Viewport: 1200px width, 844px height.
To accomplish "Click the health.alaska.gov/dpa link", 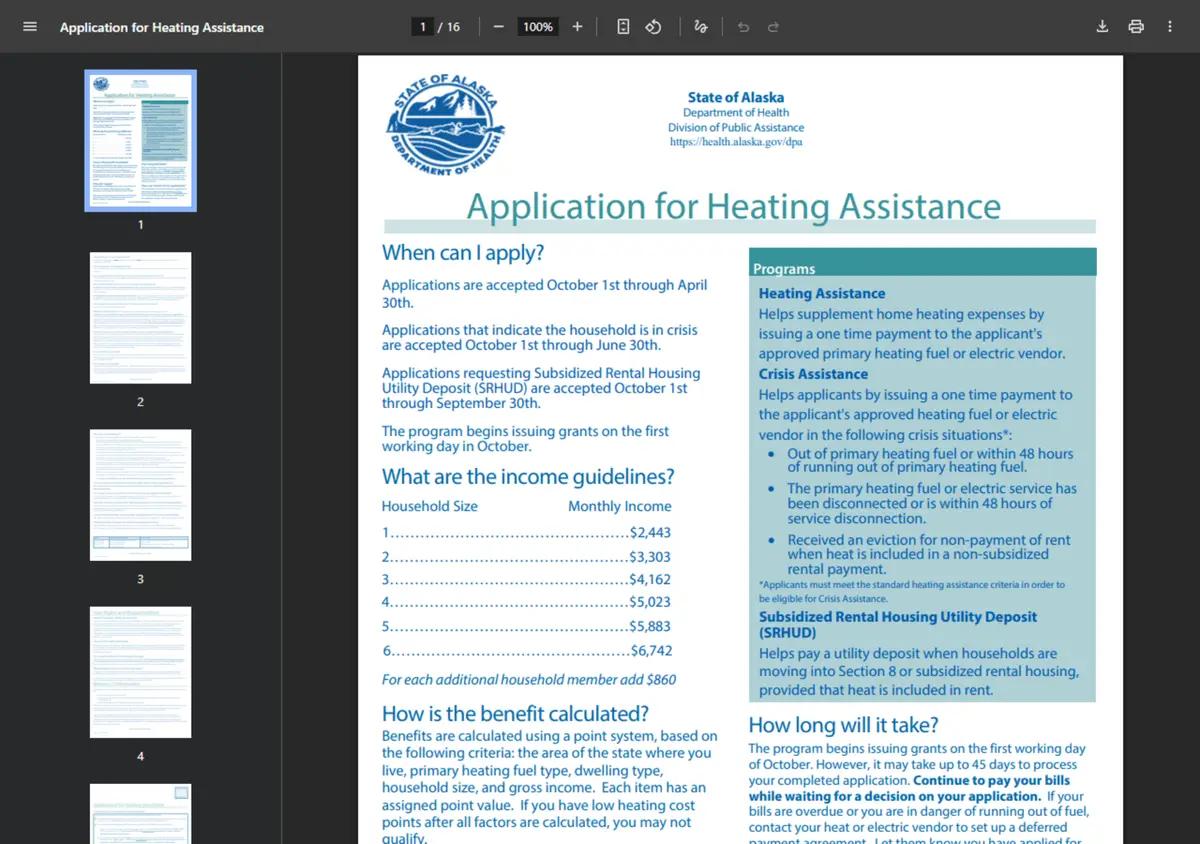I will [x=736, y=142].
